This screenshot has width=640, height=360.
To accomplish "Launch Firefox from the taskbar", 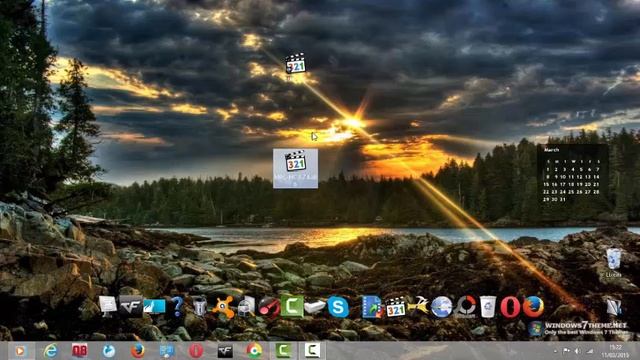I will 138,351.
